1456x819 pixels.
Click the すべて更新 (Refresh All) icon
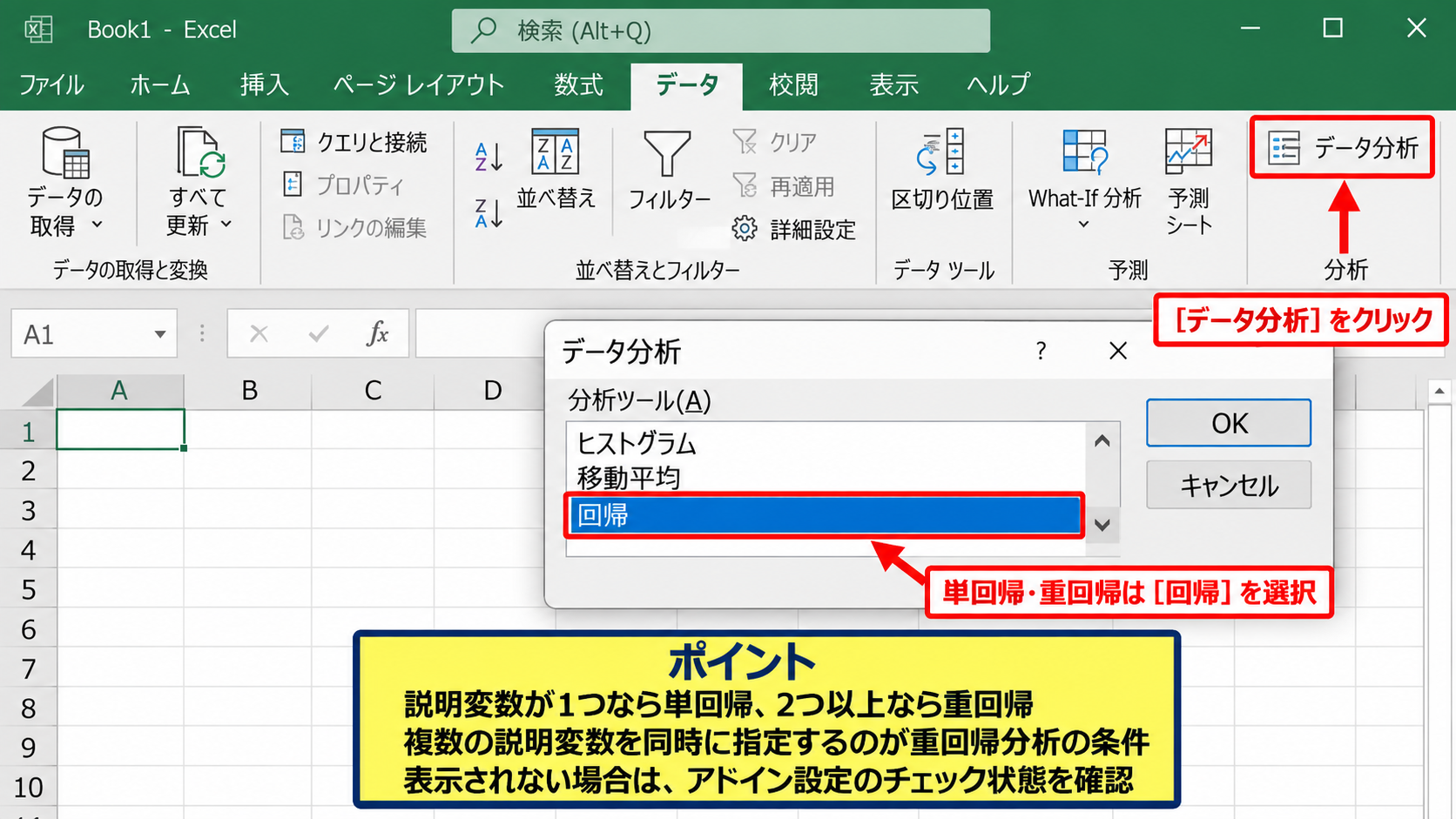tap(200, 152)
